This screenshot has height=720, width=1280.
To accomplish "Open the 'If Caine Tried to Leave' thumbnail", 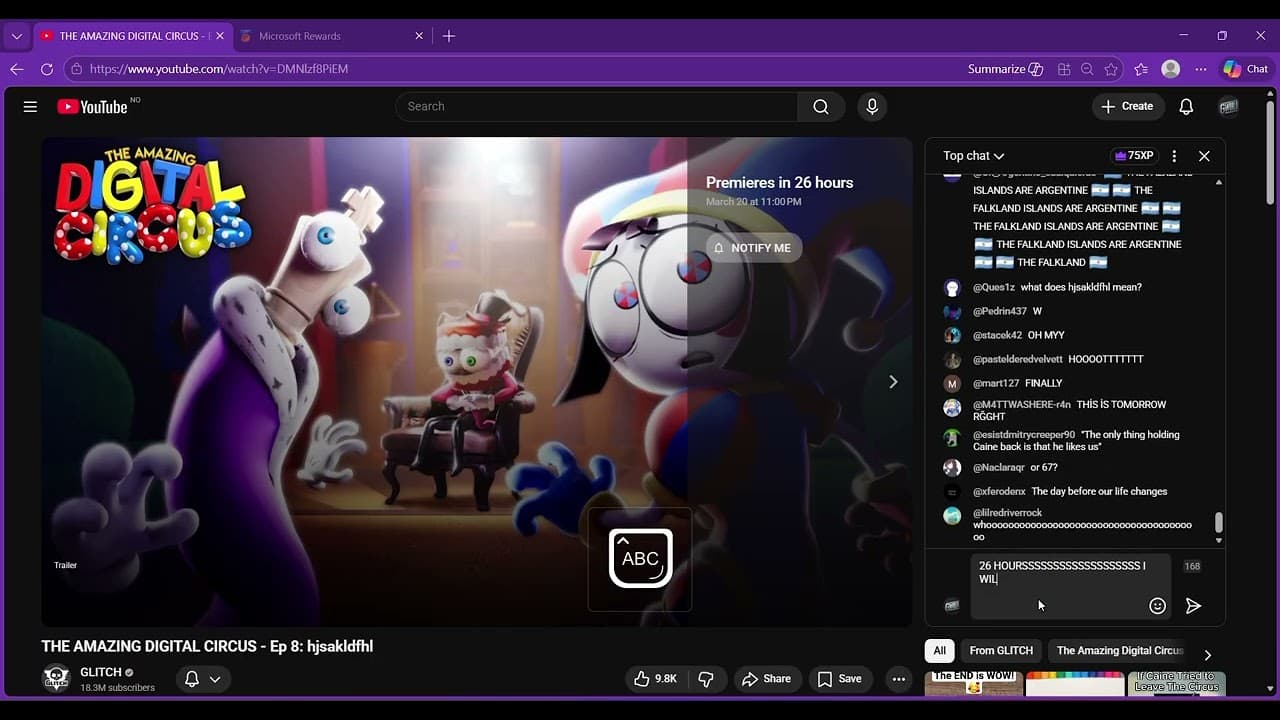I will pos(1177,684).
